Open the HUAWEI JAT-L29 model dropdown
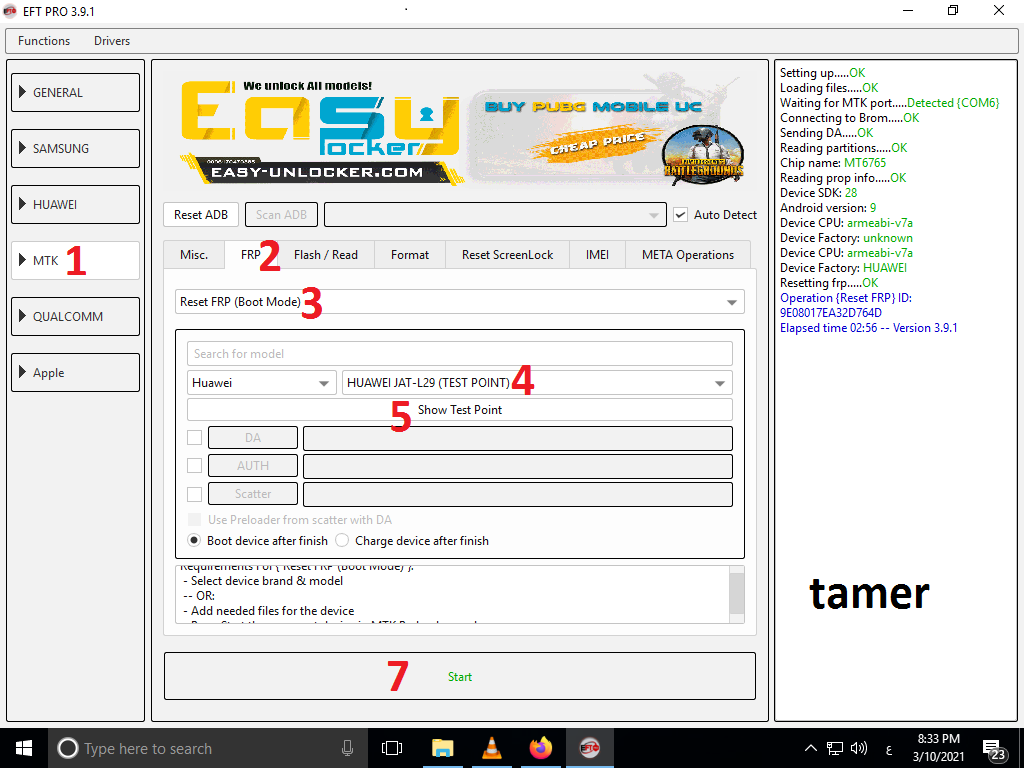Image resolution: width=1024 pixels, height=768 pixels. coord(537,383)
